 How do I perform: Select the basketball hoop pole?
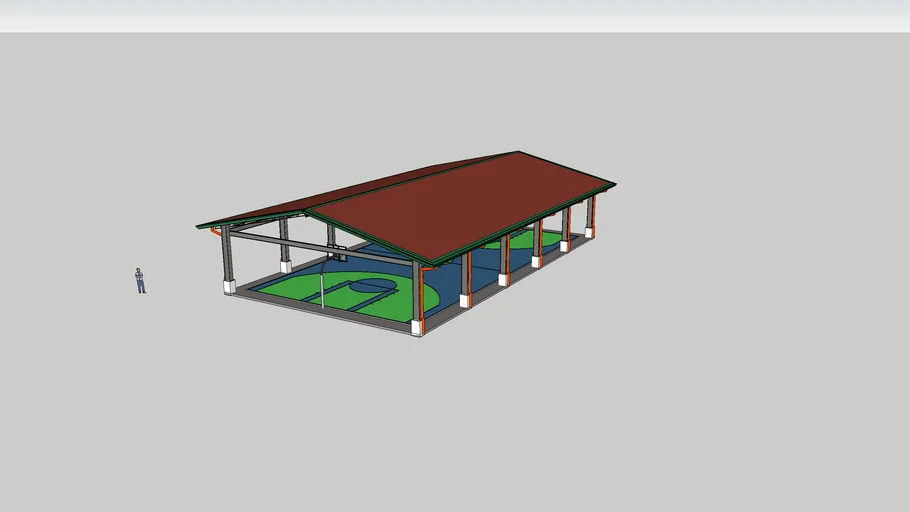[x=323, y=284]
